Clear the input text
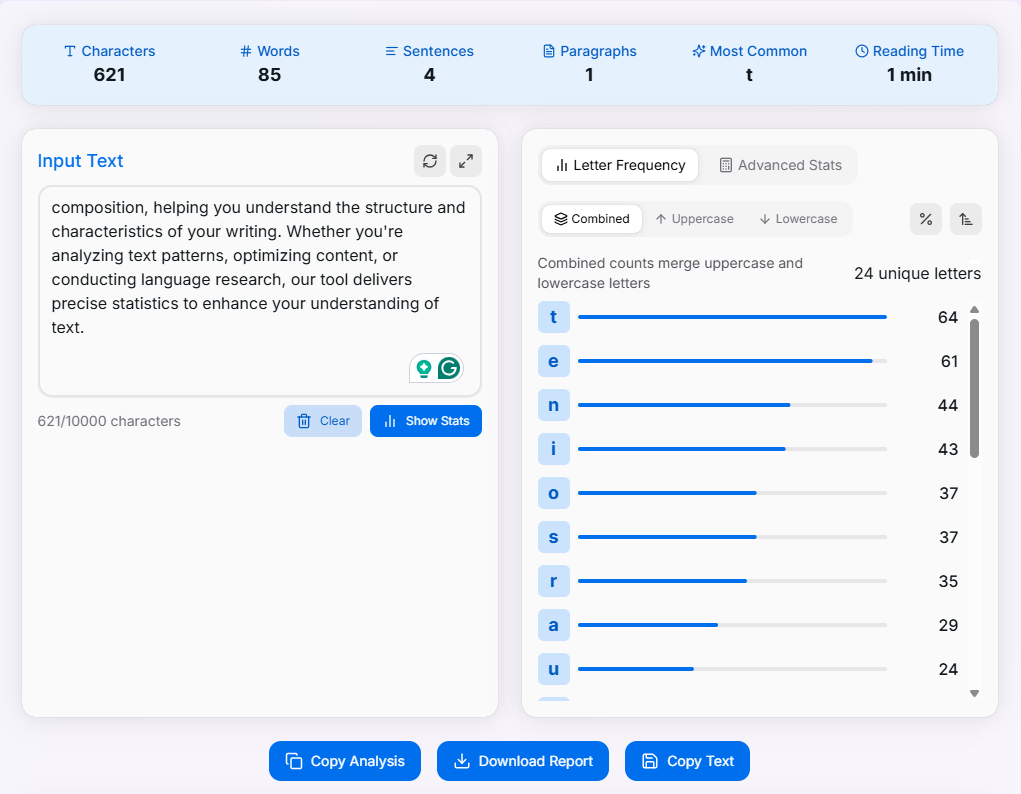1021x794 pixels. [323, 421]
